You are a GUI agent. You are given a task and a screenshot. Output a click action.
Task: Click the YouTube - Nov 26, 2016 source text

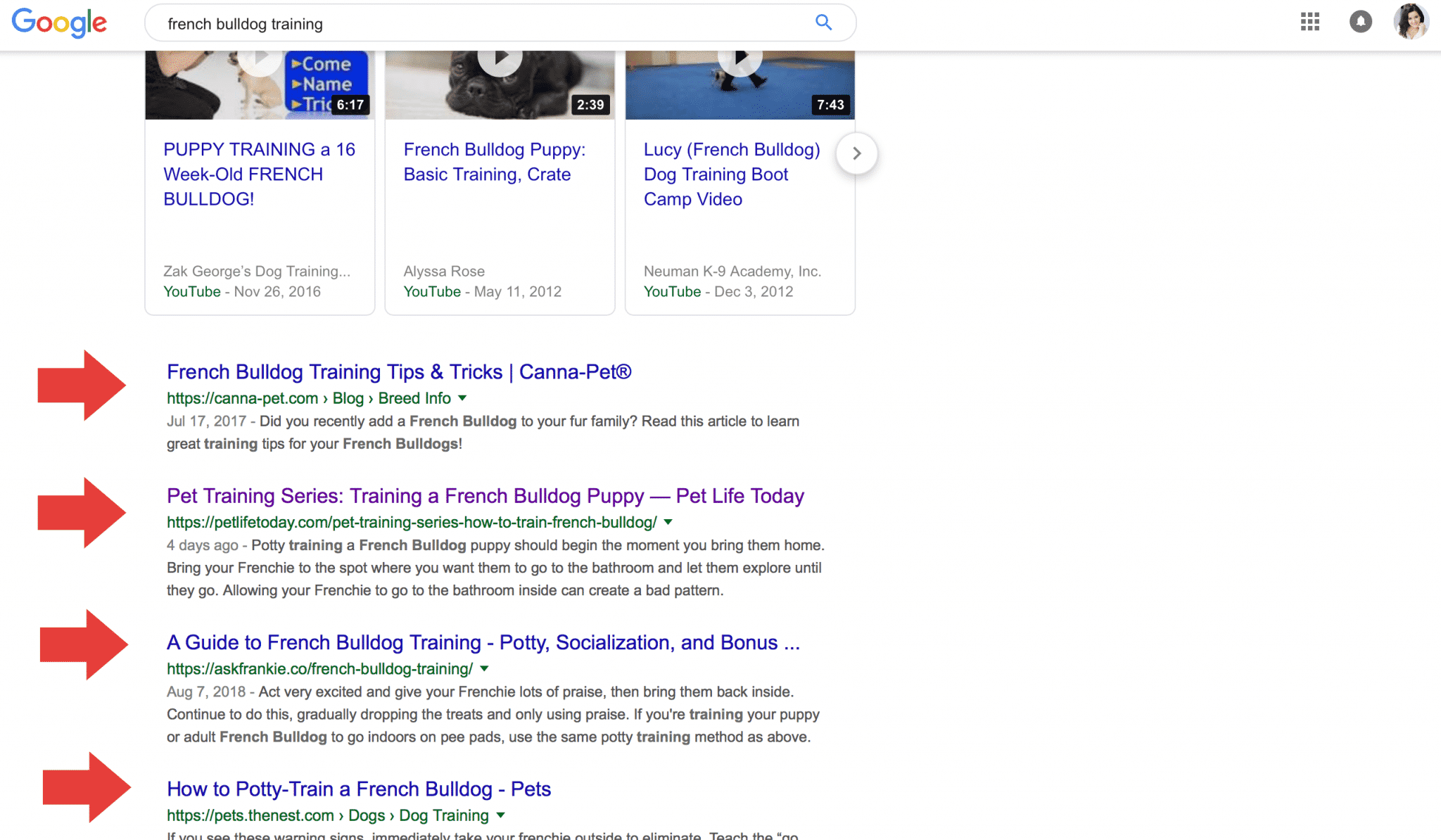[241, 291]
